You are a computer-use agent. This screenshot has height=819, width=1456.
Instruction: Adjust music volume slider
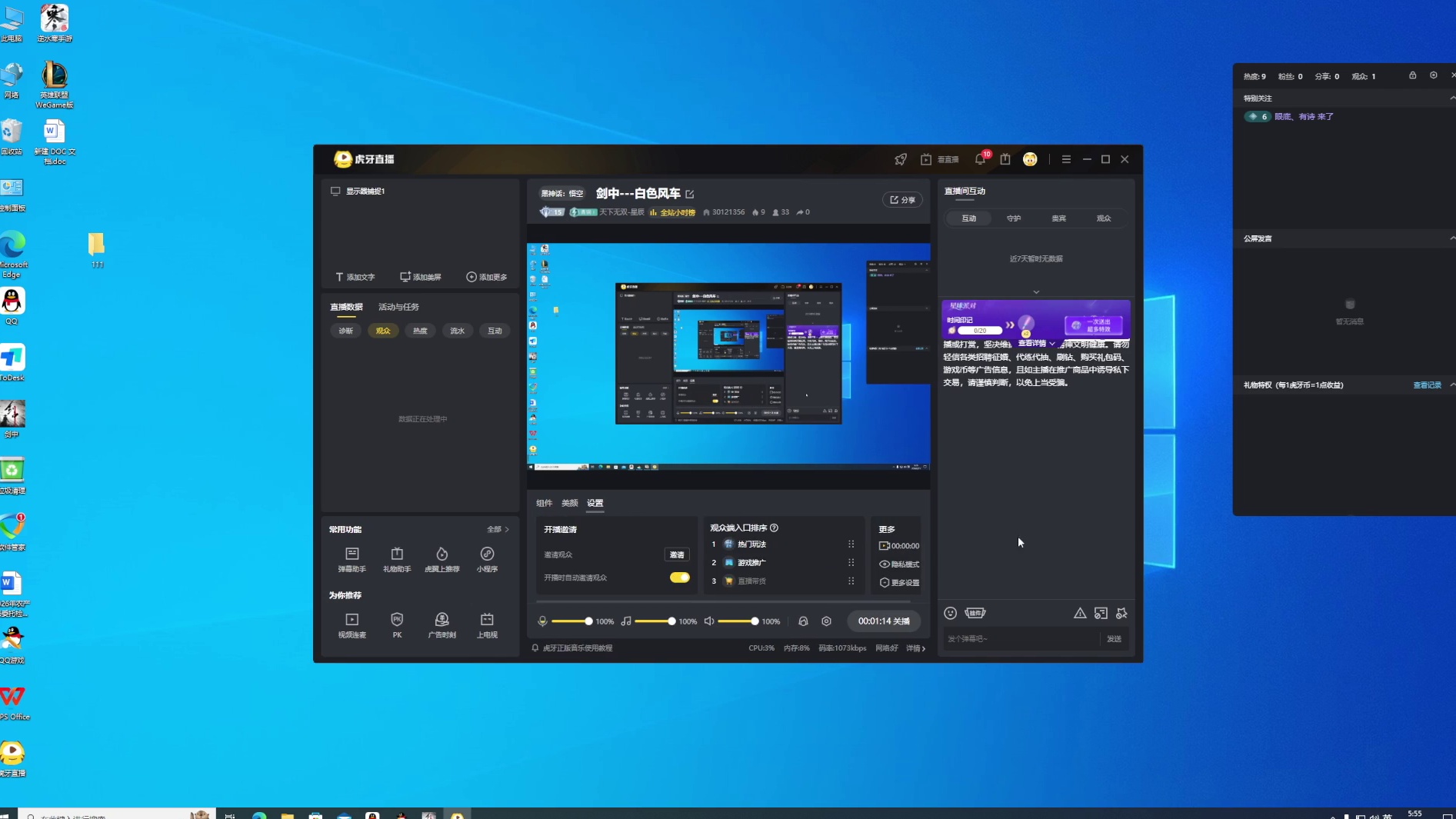click(655, 621)
